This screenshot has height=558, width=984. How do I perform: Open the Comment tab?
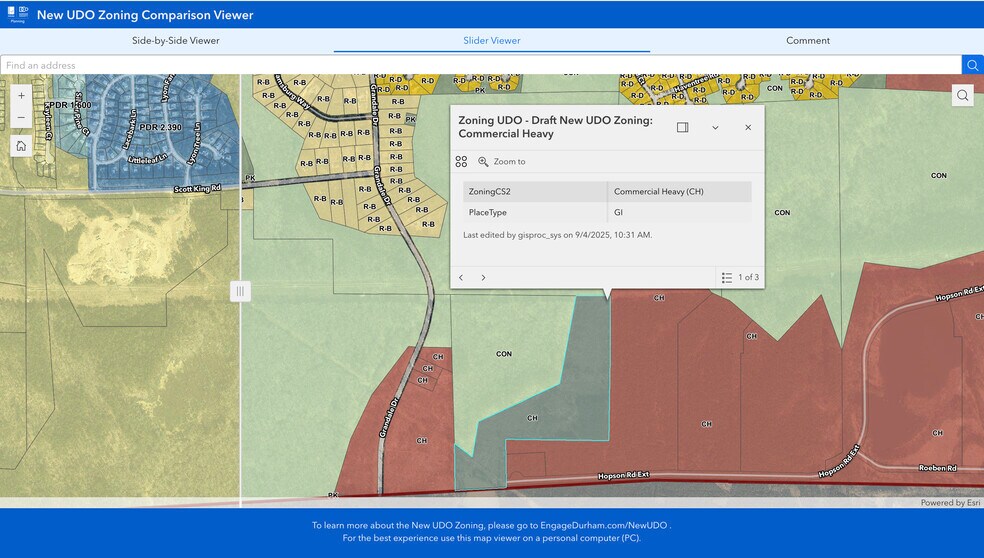pos(808,41)
